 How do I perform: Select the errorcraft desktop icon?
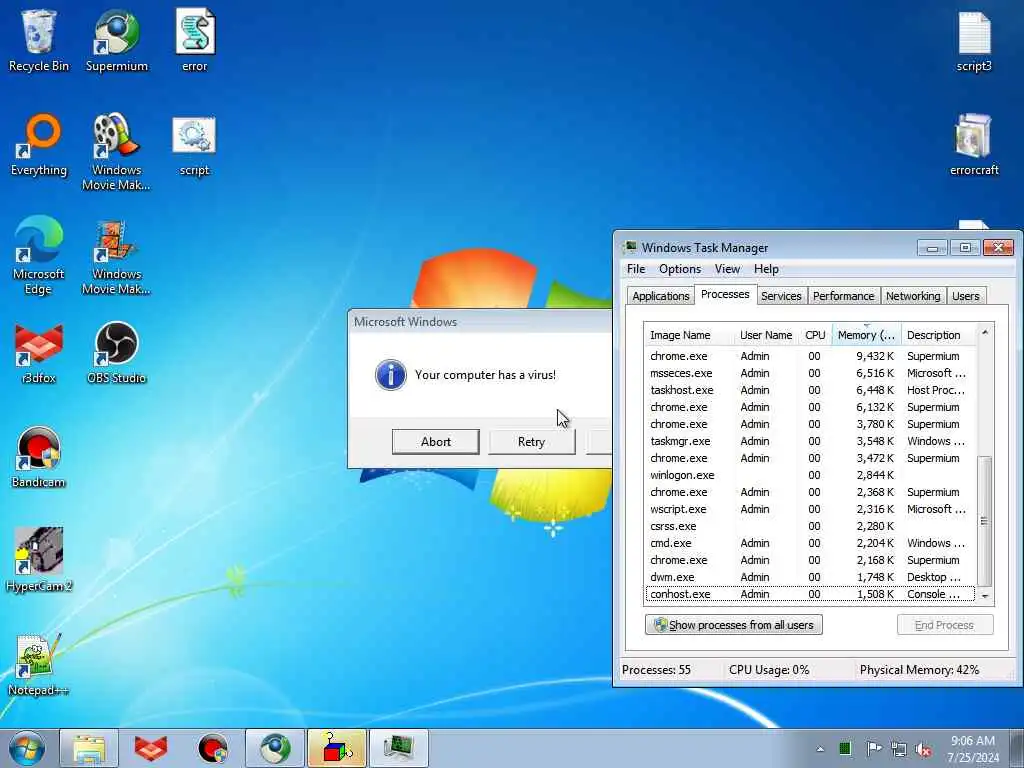coord(974,145)
